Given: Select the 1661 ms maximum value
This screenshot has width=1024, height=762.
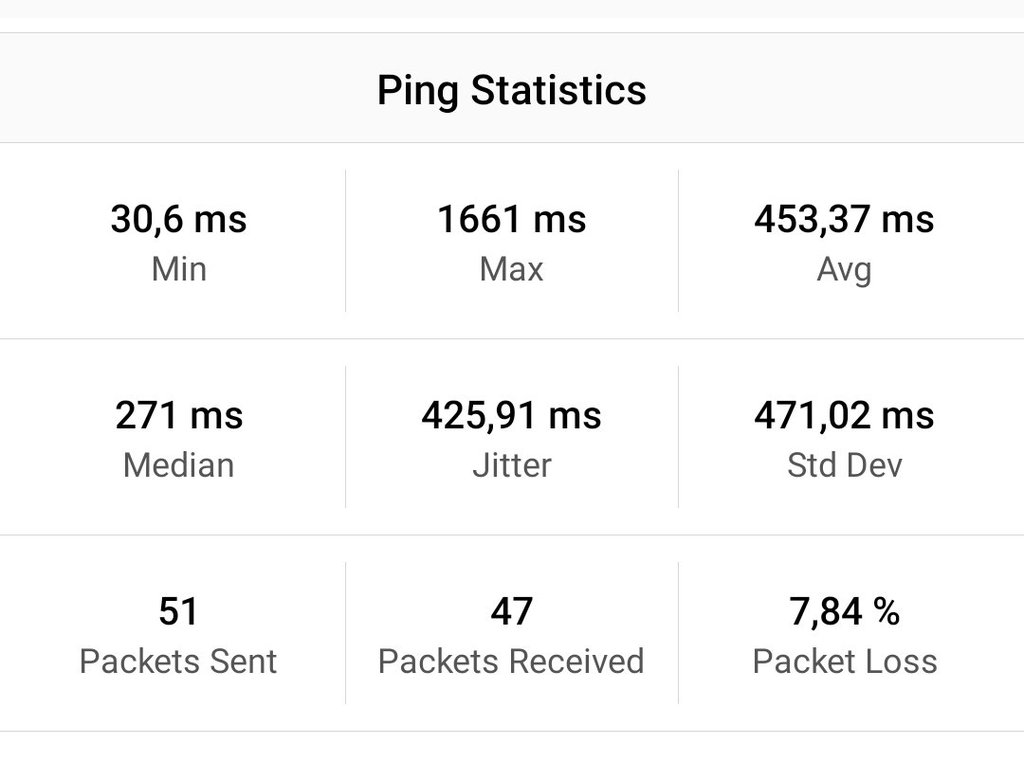Looking at the screenshot, I should click(x=511, y=219).
